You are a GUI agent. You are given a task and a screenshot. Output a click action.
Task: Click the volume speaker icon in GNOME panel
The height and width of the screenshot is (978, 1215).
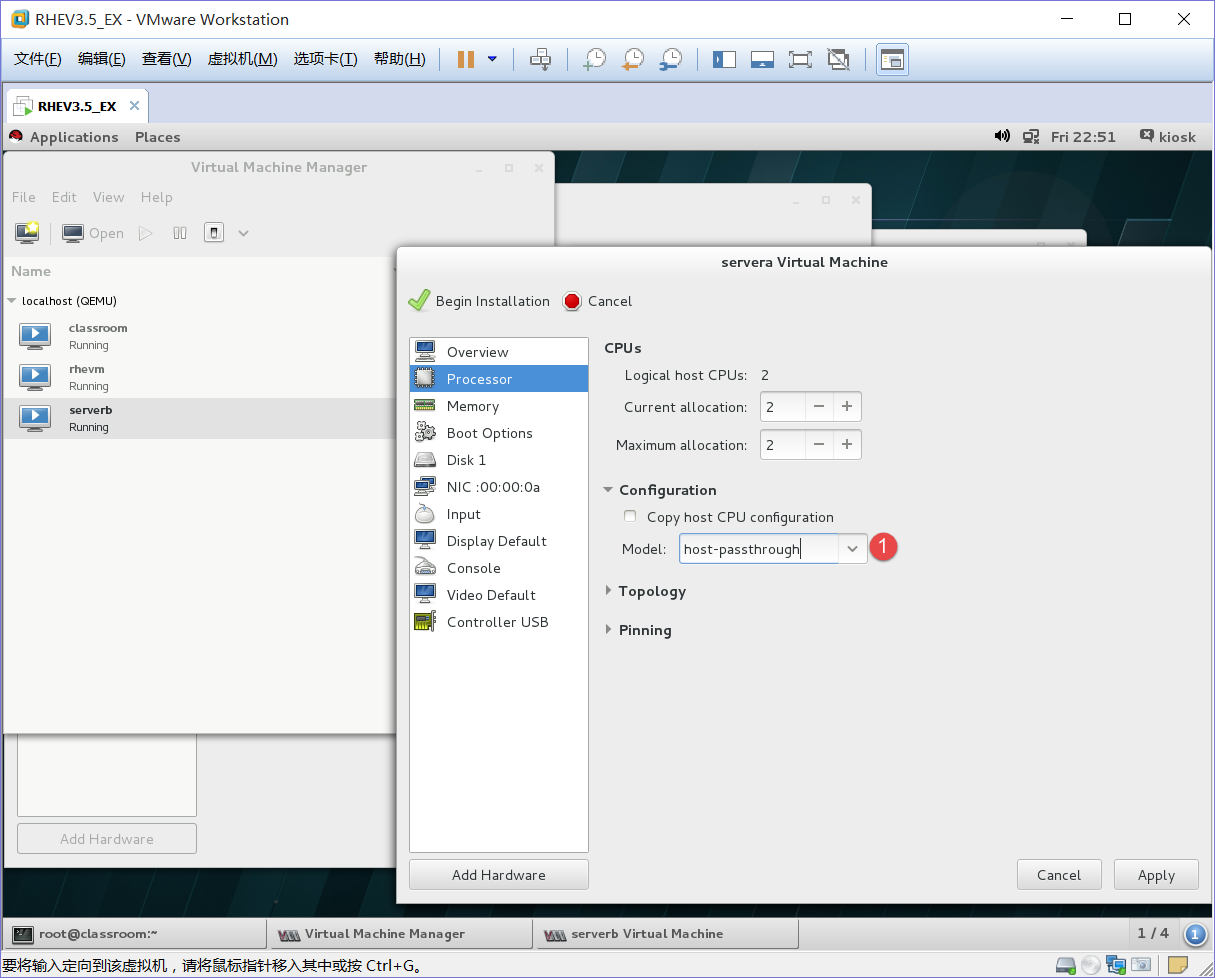point(1002,136)
